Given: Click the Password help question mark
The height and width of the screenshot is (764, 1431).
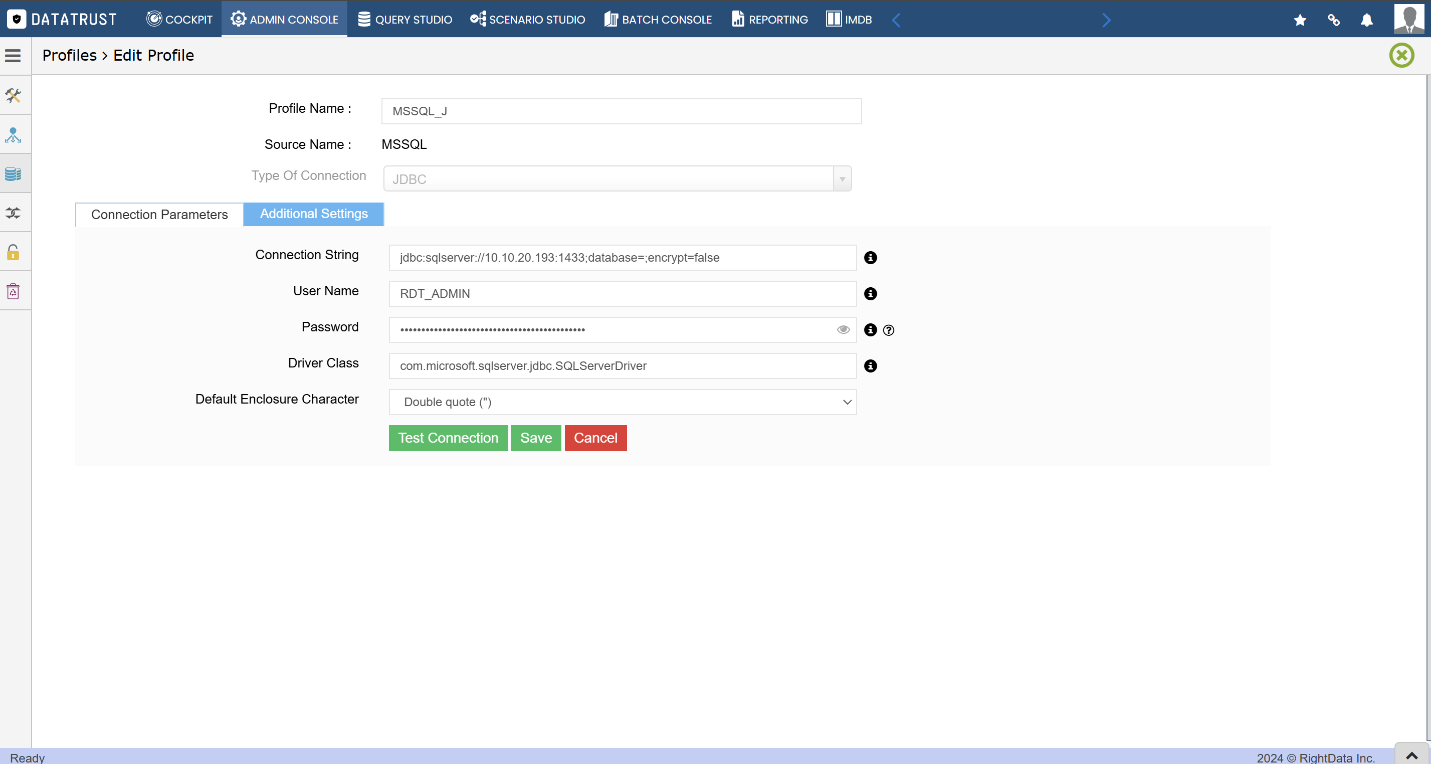Looking at the screenshot, I should [x=888, y=329].
